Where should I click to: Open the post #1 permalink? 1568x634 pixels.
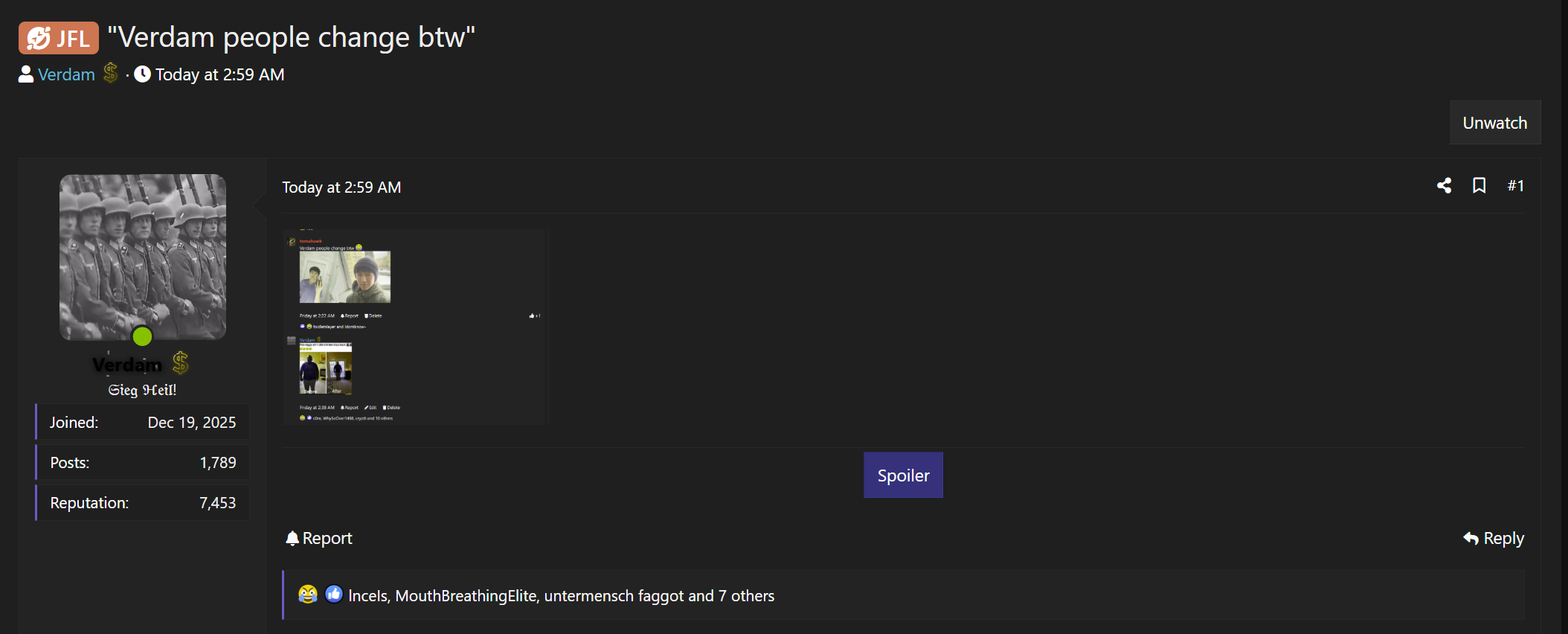tap(1515, 186)
